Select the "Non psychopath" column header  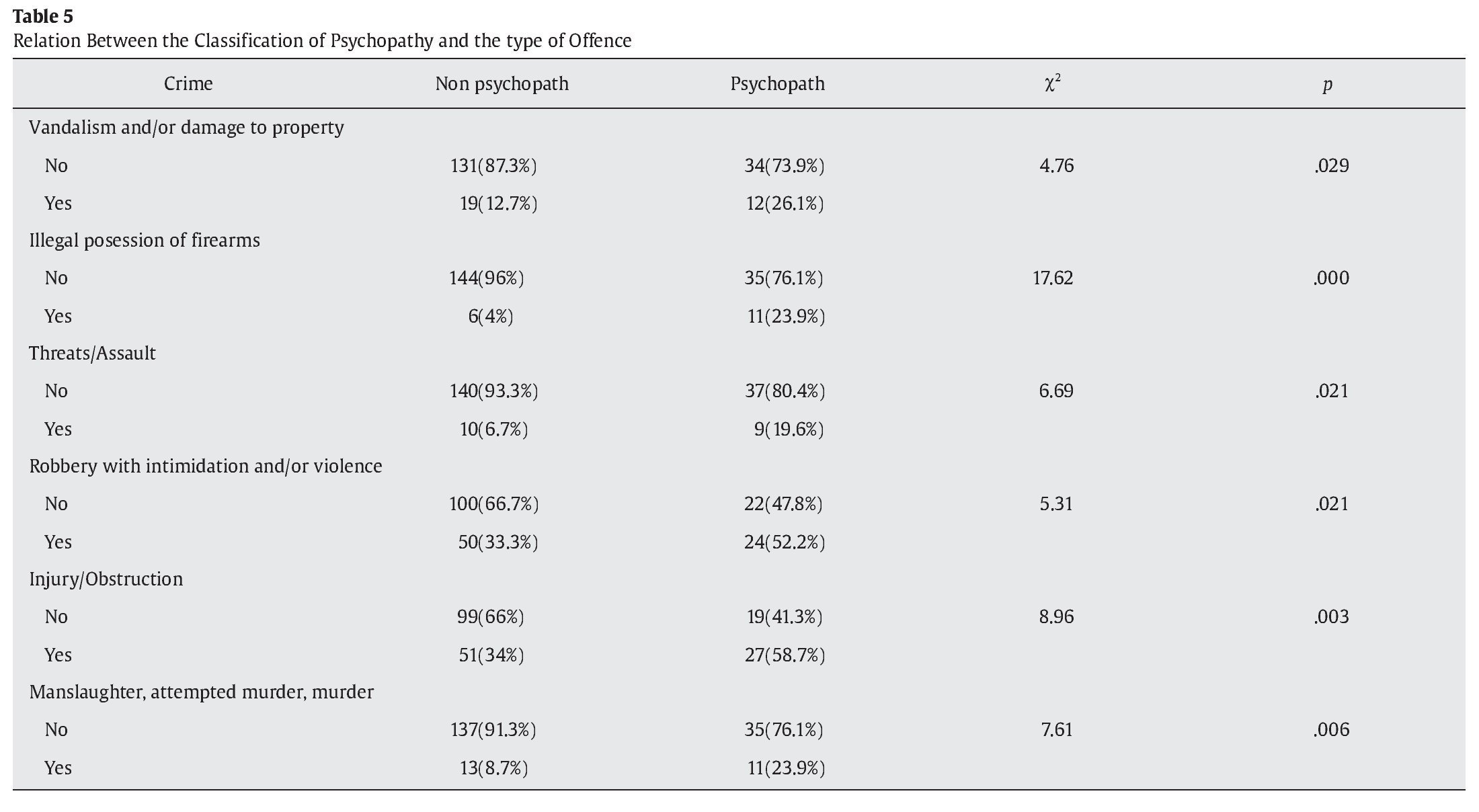click(502, 84)
